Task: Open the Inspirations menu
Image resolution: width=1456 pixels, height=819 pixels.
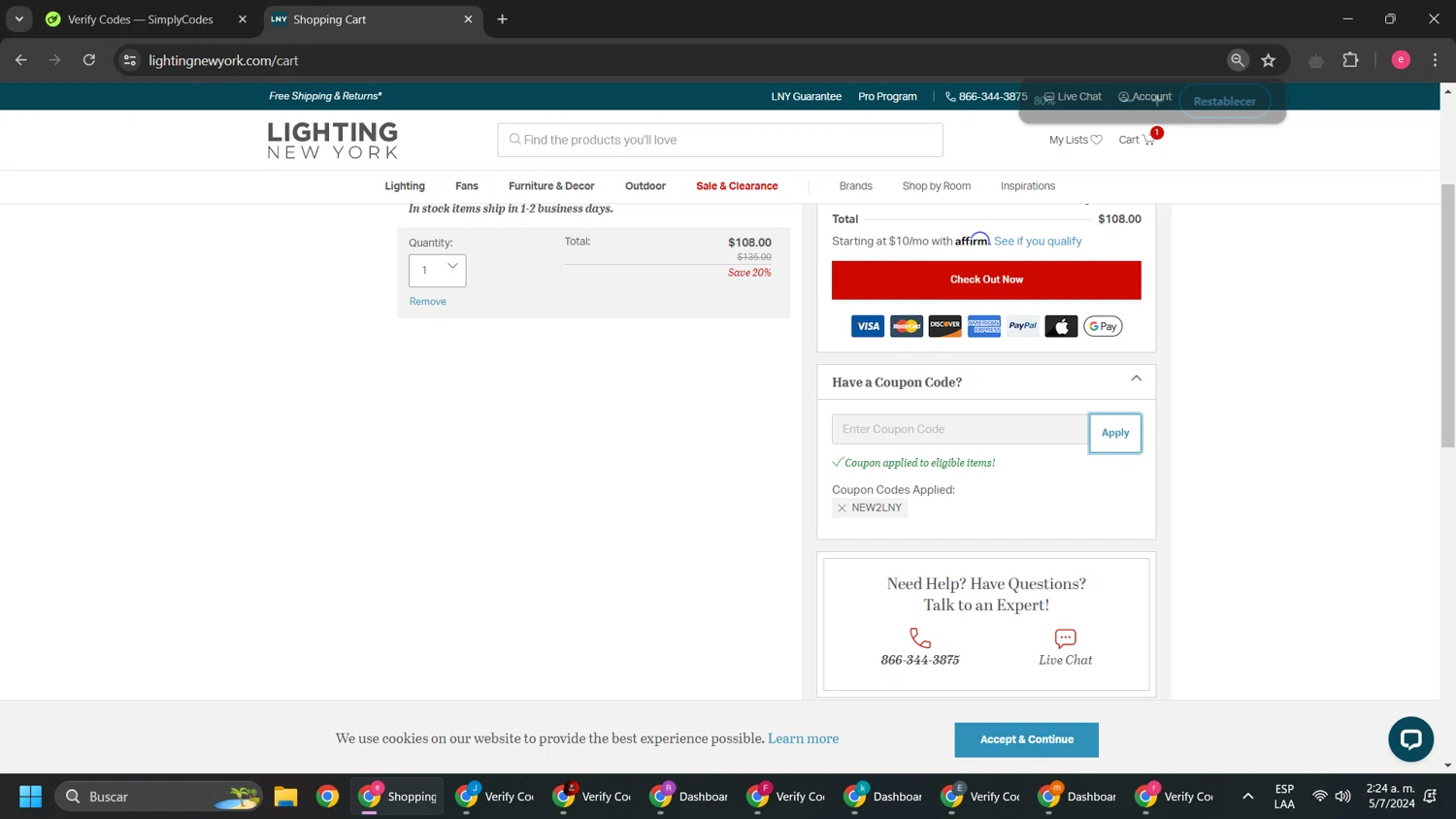Action: (x=1028, y=186)
